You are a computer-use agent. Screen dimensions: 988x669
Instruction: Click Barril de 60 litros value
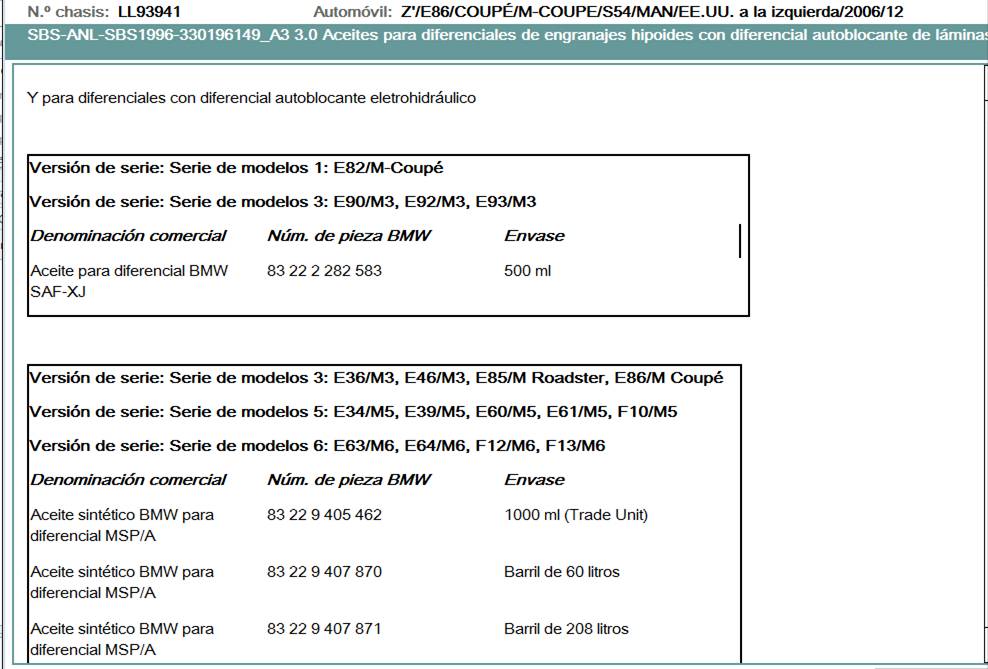click(x=562, y=571)
